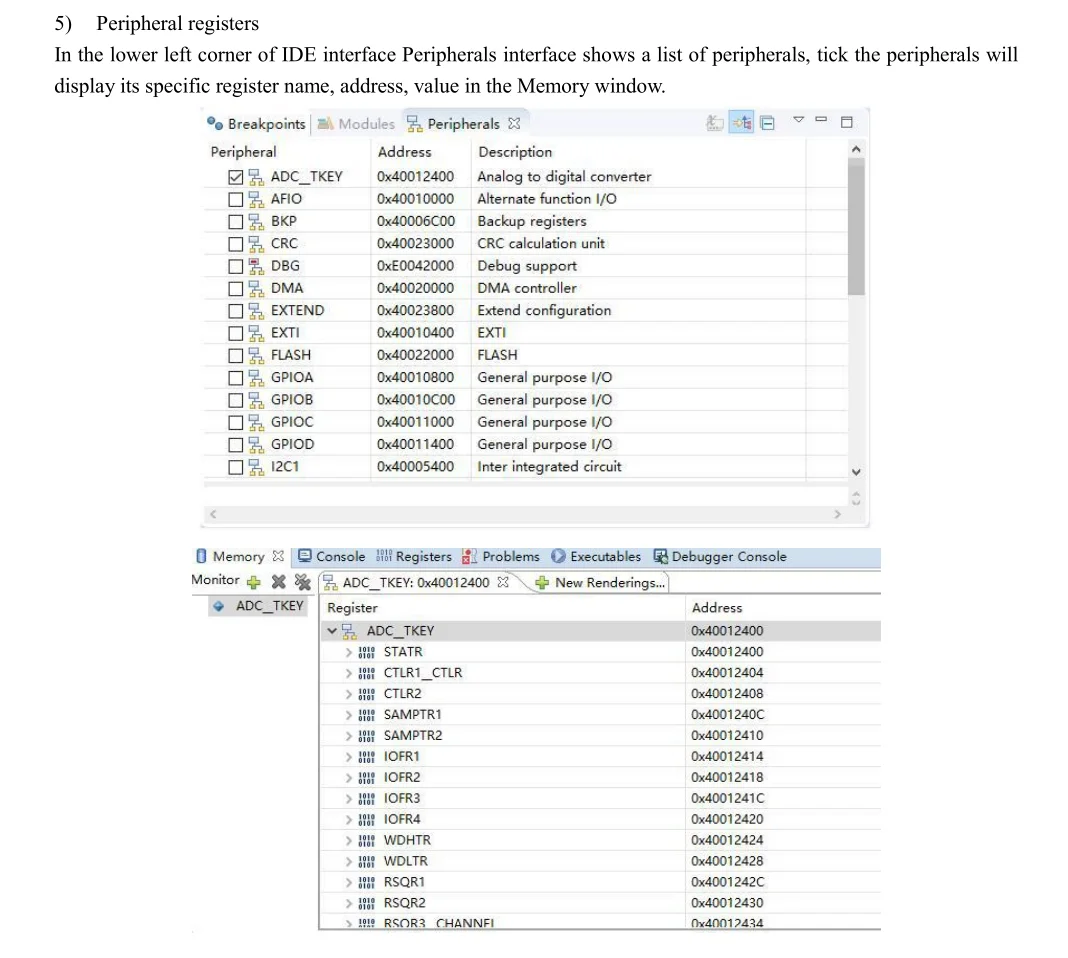Click the Peripherals vertical scrollbar thumb
This screenshot has height=958, width=1068.
click(857, 227)
